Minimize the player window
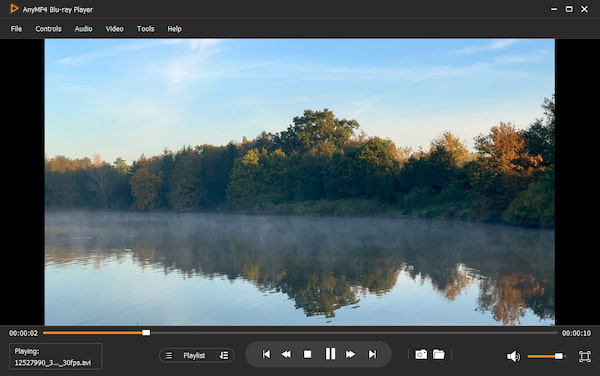This screenshot has height=376, width=600. point(554,9)
